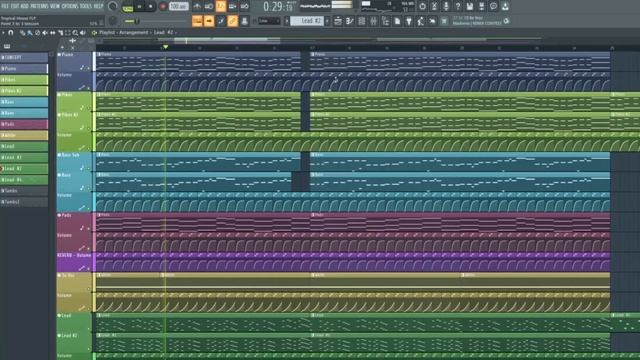This screenshot has width=640, height=360.
Task: Toggle the metronome button
Action: [197, 6]
